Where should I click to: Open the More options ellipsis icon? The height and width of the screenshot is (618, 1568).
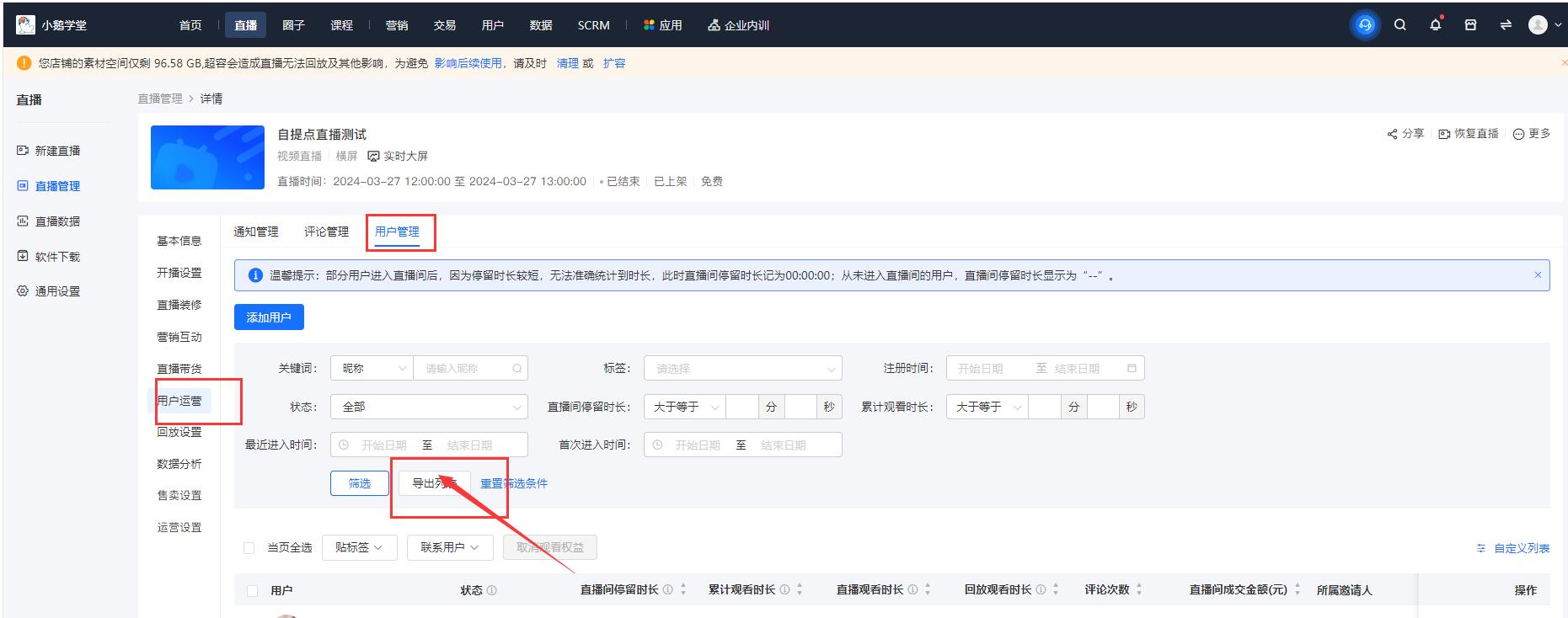click(x=1518, y=134)
